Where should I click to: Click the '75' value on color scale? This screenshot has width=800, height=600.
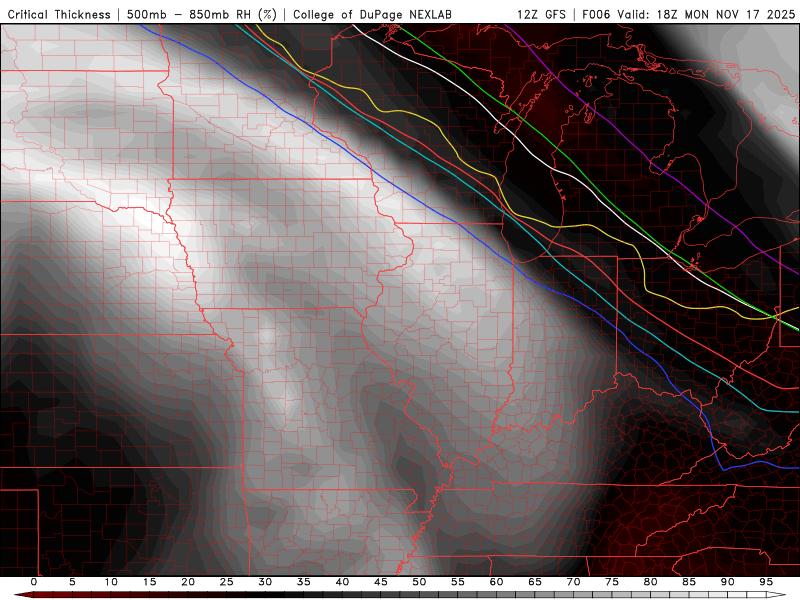[612, 582]
